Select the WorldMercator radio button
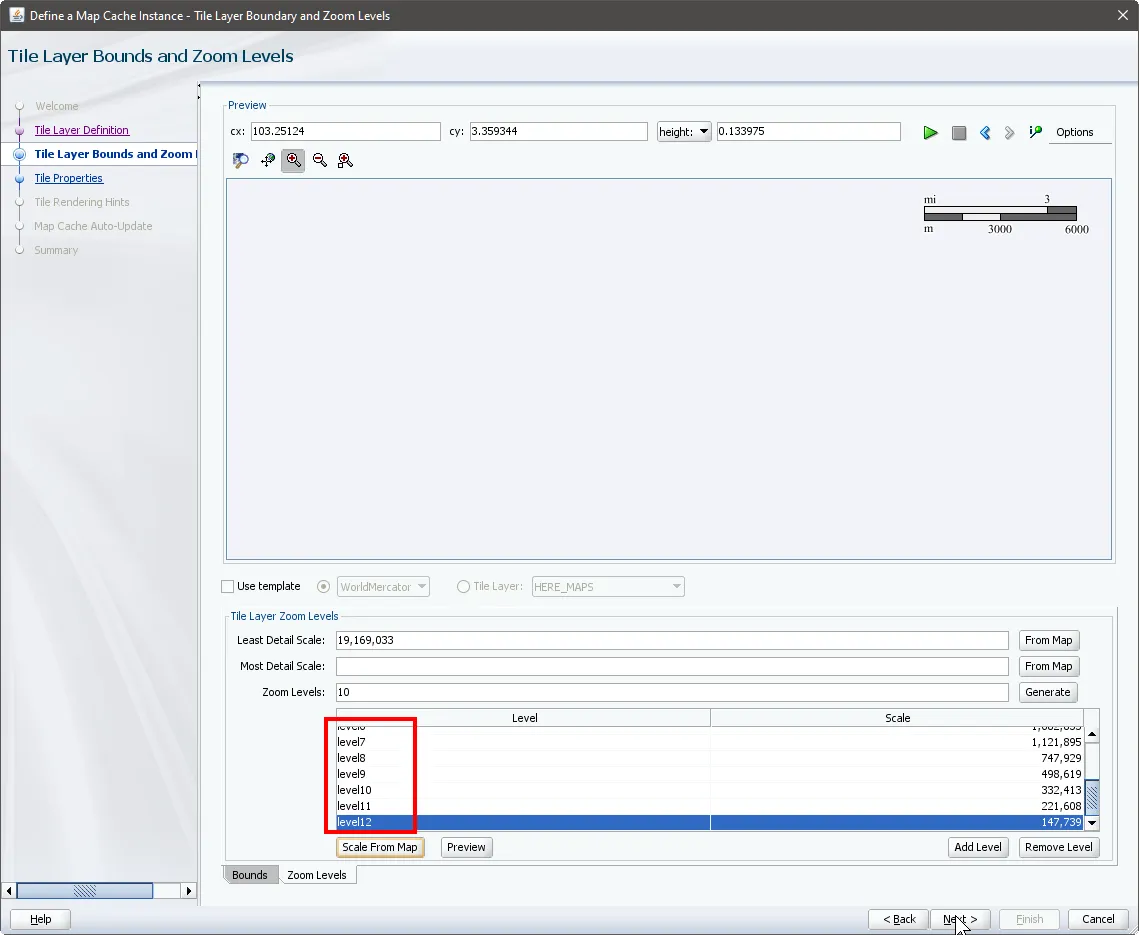The width and height of the screenshot is (1139, 935). [x=323, y=587]
